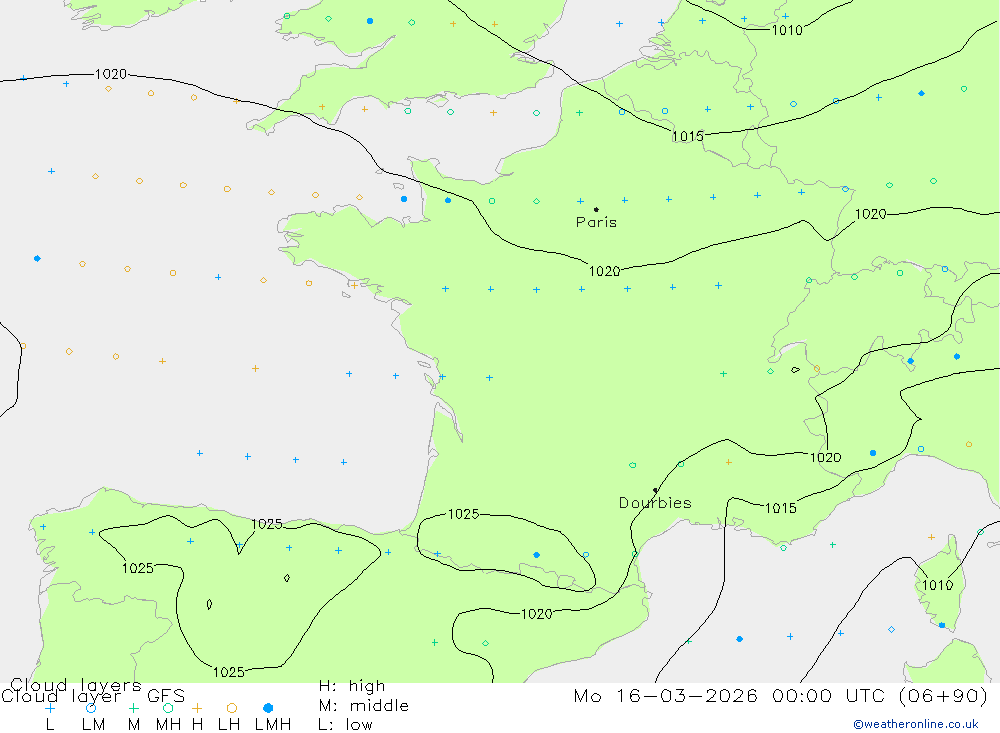The image size is (1000, 733).
Task: Click the LMH text in the legend
Action: tap(273, 725)
